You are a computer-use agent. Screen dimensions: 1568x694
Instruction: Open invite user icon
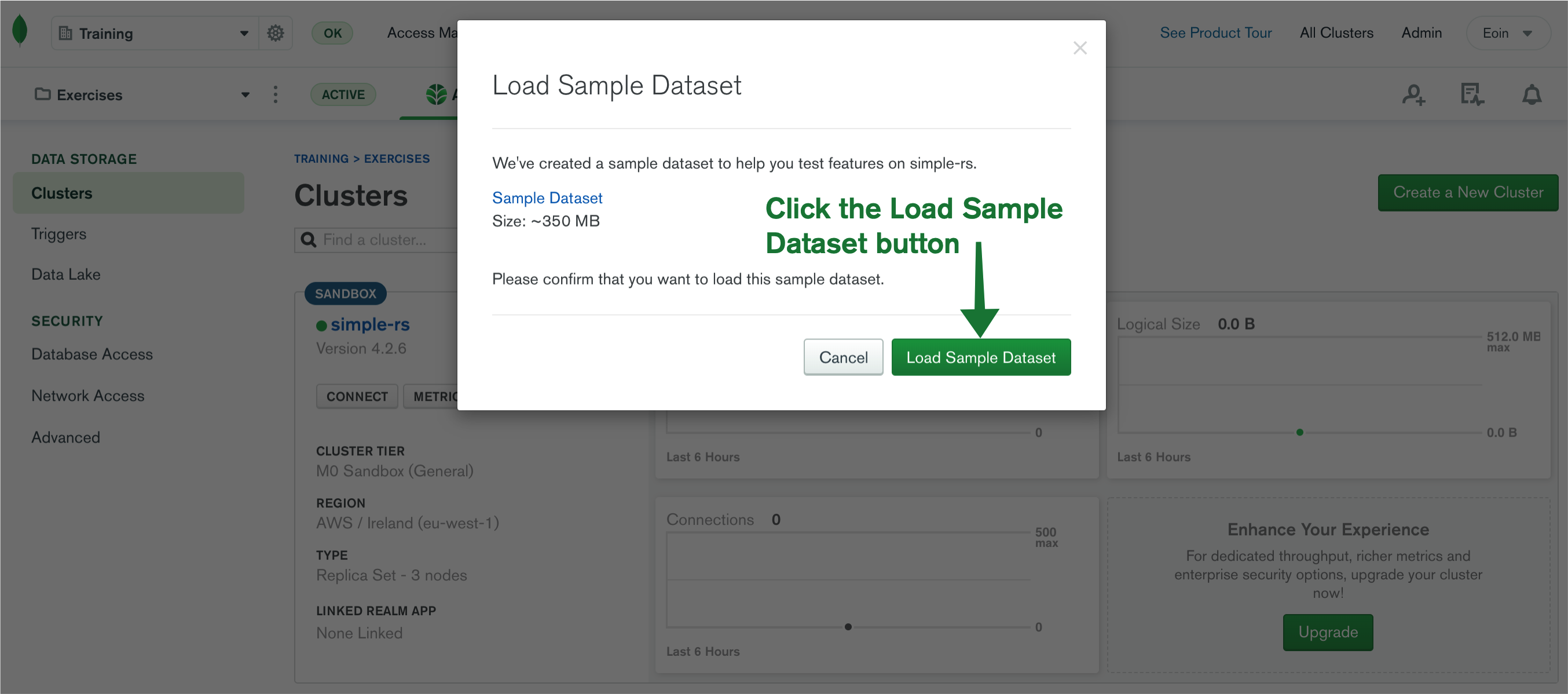click(x=1413, y=94)
